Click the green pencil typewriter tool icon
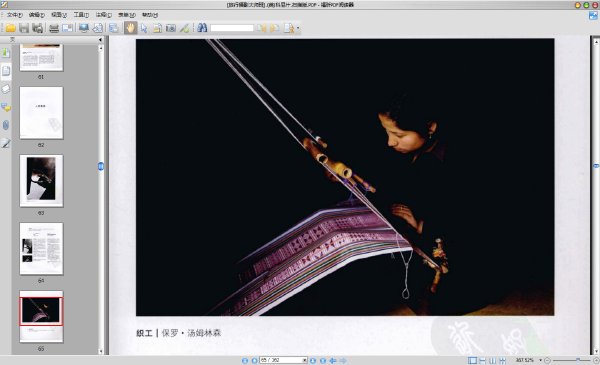Screen dimensions: 600x365 184,28
